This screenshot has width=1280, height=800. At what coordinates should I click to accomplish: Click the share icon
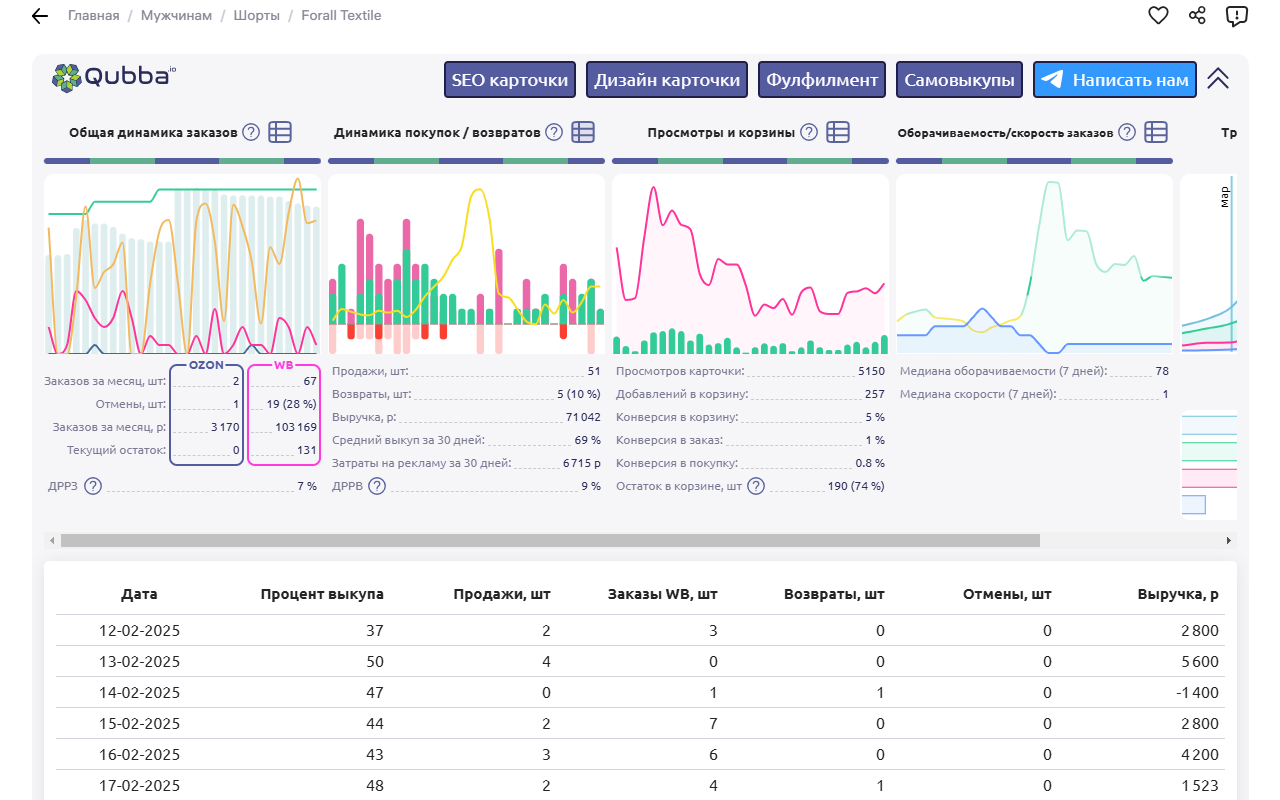coord(1197,16)
